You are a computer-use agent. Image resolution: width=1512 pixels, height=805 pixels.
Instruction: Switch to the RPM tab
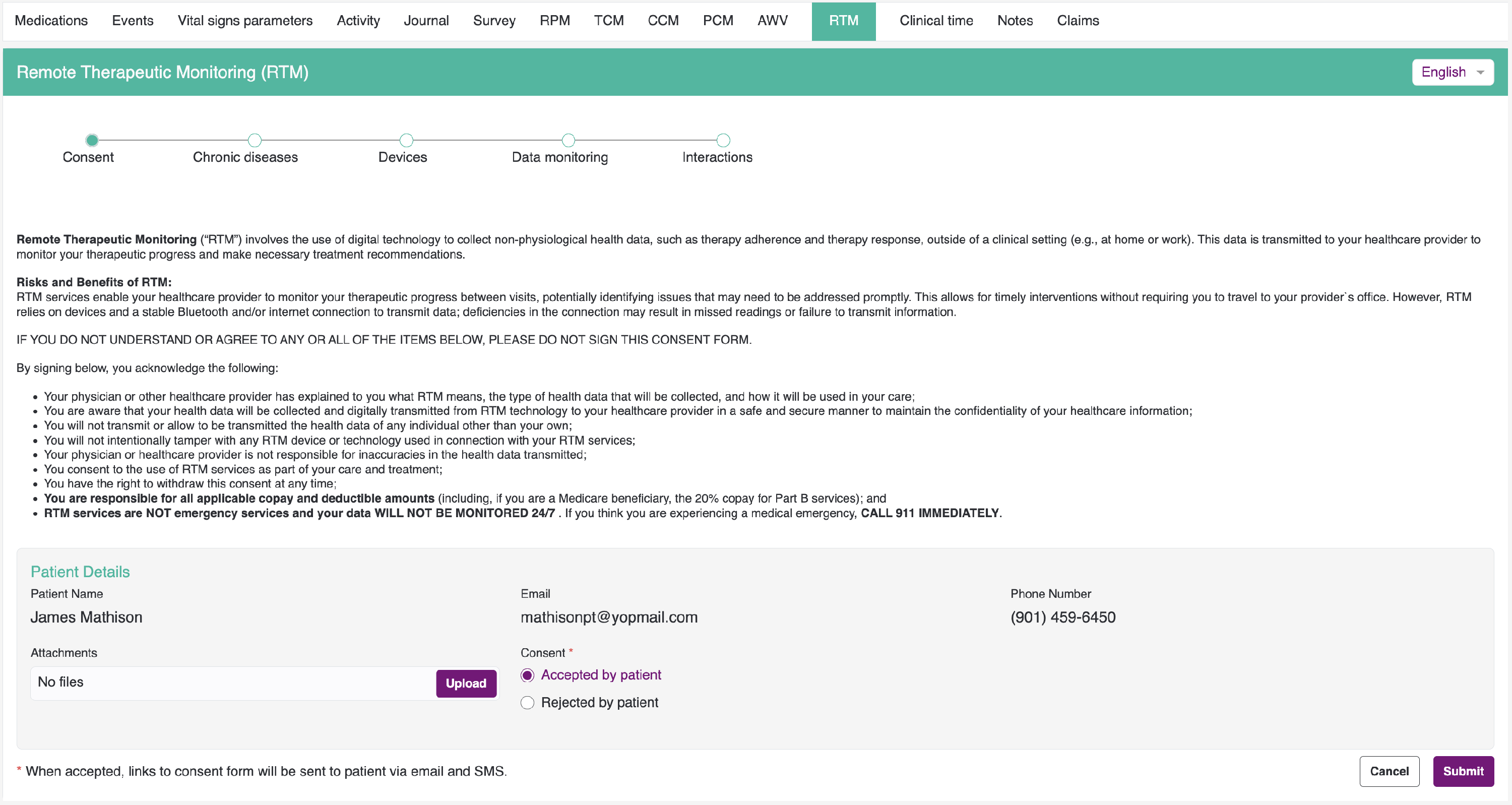(x=555, y=21)
